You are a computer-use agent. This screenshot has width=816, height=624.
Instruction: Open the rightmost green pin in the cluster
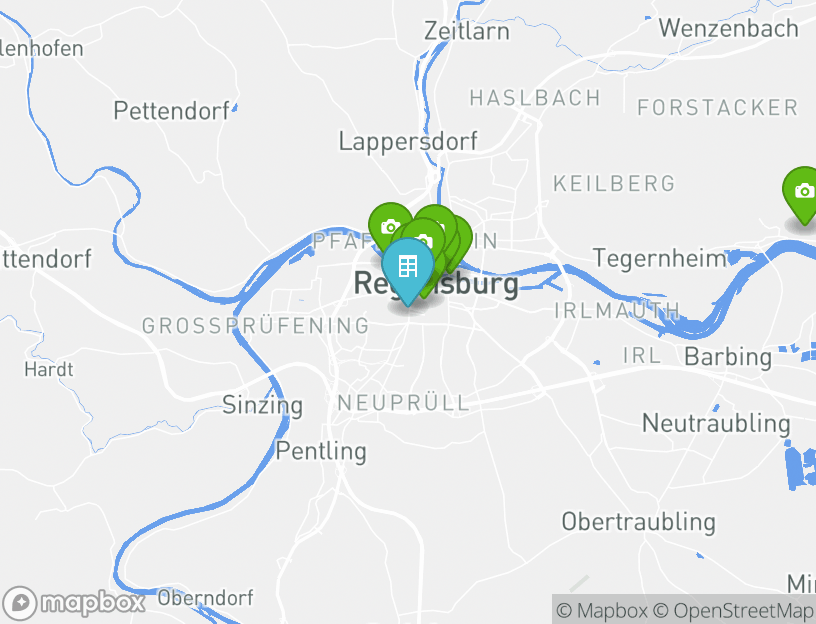[464, 237]
